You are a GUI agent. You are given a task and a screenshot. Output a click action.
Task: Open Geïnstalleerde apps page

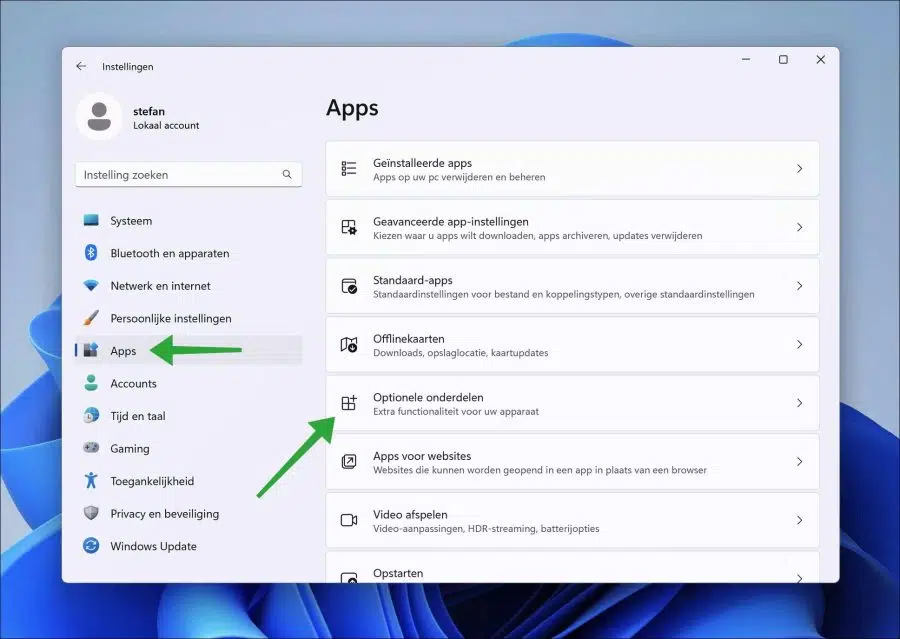click(572, 169)
